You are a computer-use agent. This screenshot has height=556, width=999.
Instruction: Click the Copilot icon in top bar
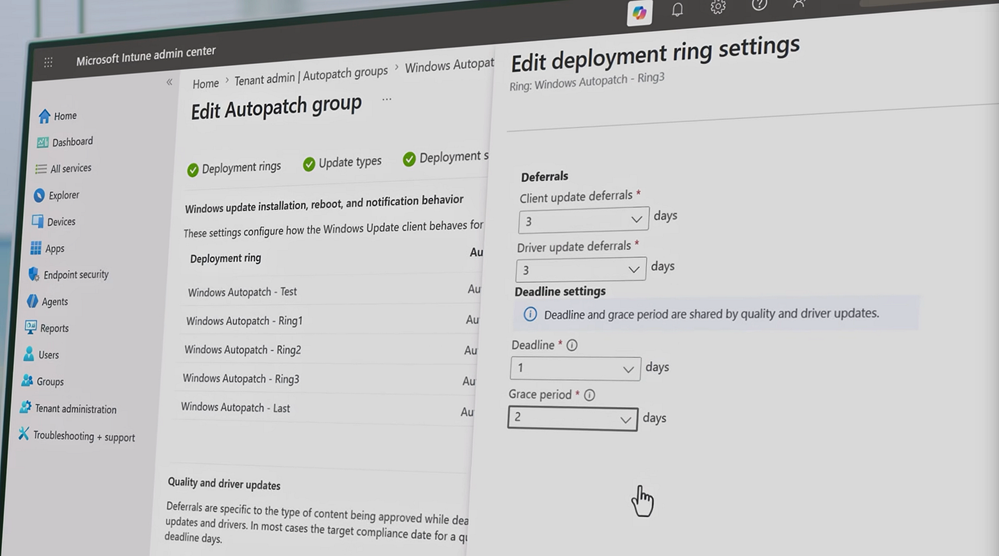coord(639,12)
